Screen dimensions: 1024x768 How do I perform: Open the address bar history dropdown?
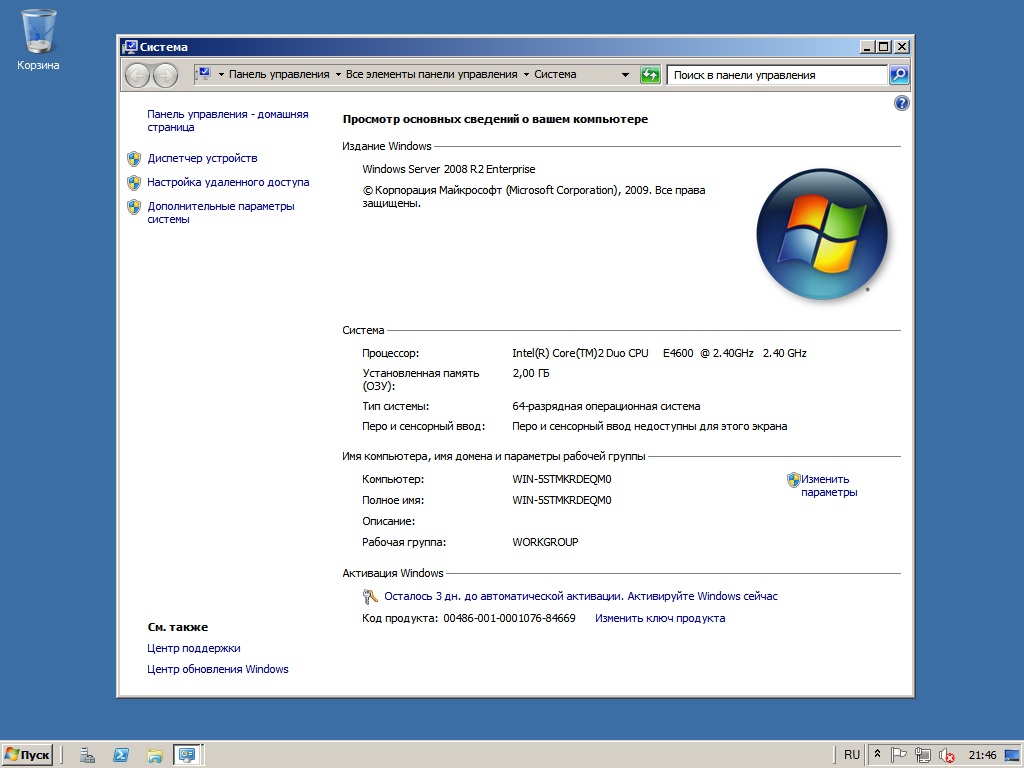[625, 74]
